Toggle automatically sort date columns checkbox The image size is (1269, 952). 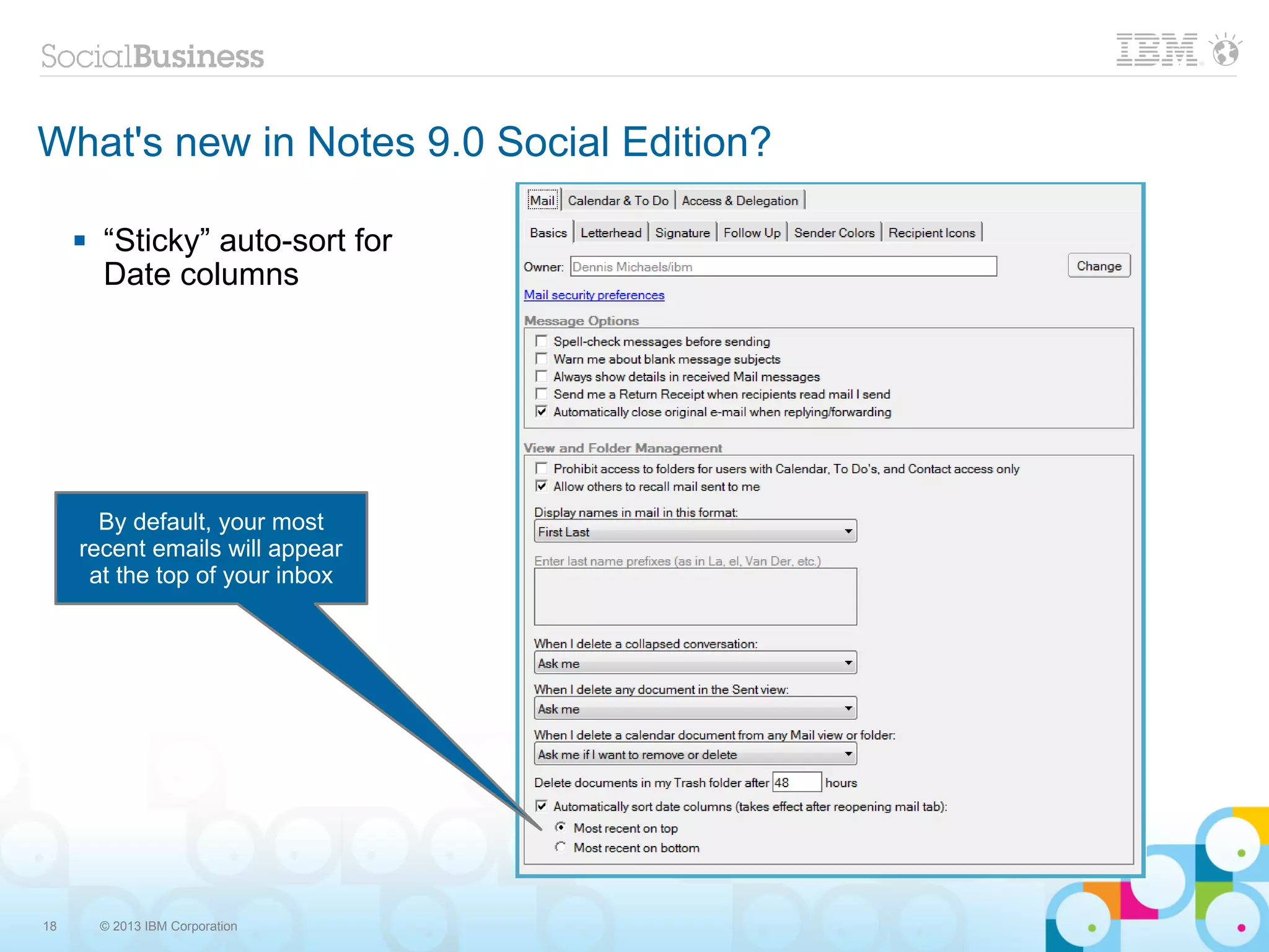coord(542,806)
